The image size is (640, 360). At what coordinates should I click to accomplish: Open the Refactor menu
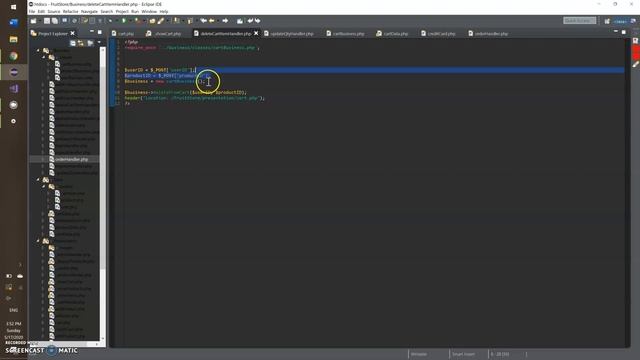[x=70, y=12]
